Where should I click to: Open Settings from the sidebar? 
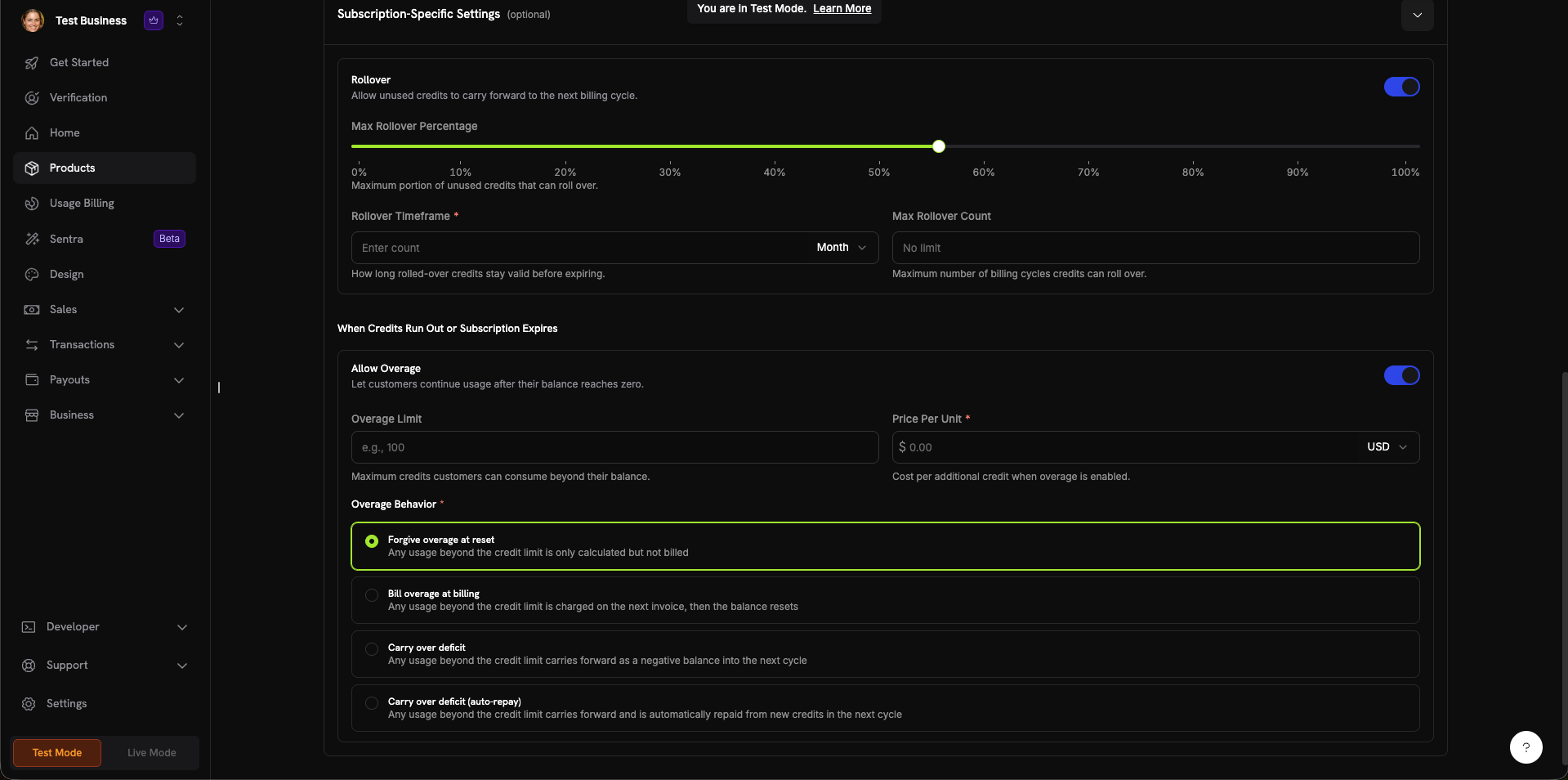click(x=65, y=703)
